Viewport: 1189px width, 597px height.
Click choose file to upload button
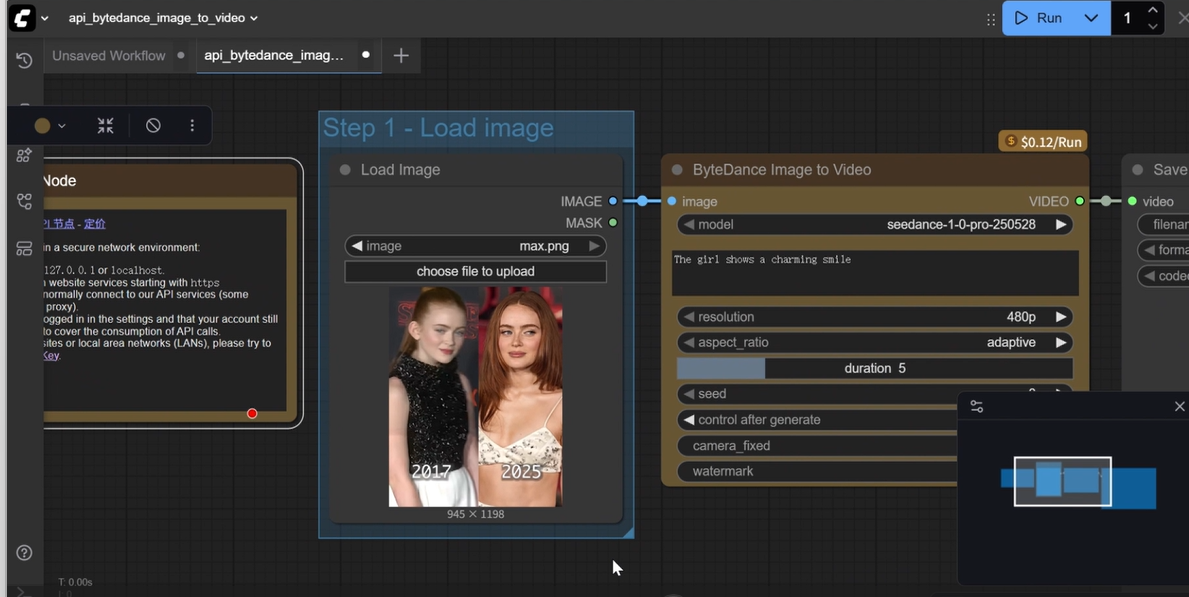[475, 272]
